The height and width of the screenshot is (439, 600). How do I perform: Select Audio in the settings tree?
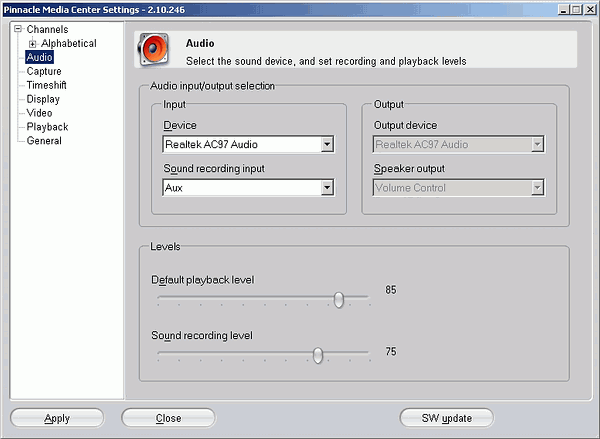[39, 57]
